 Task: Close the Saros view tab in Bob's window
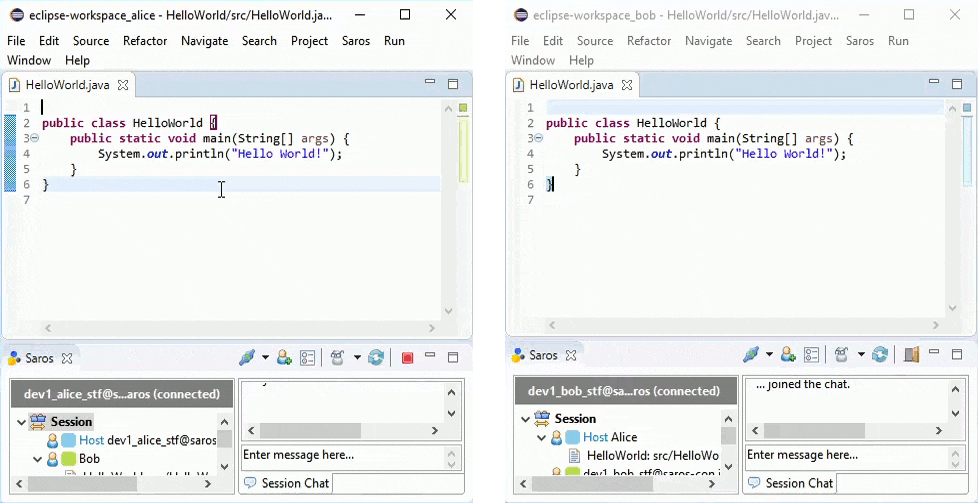pos(571,356)
